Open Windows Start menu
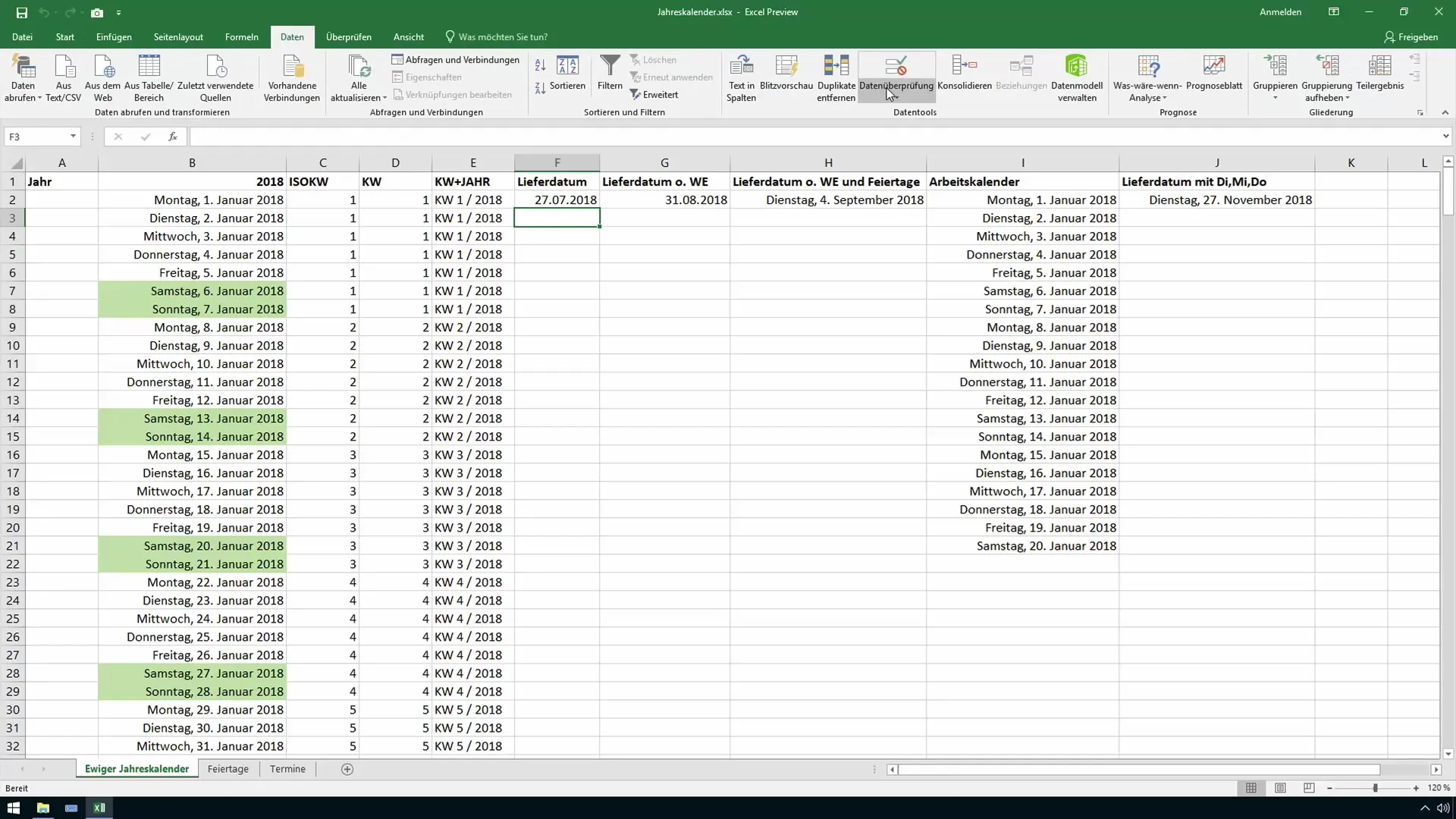This screenshot has height=819, width=1456. click(x=14, y=808)
